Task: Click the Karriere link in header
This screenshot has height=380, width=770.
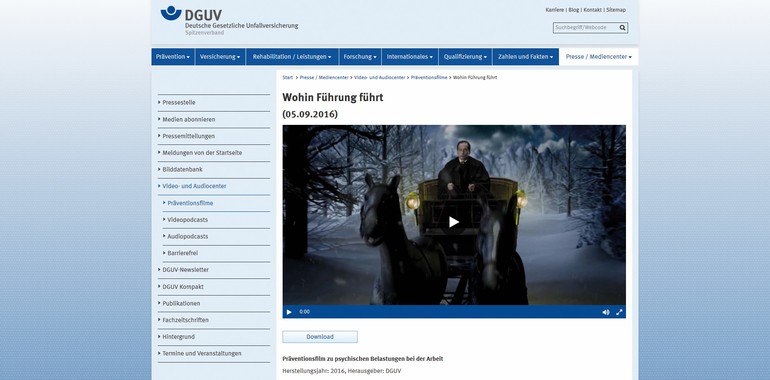Action: 554,10
